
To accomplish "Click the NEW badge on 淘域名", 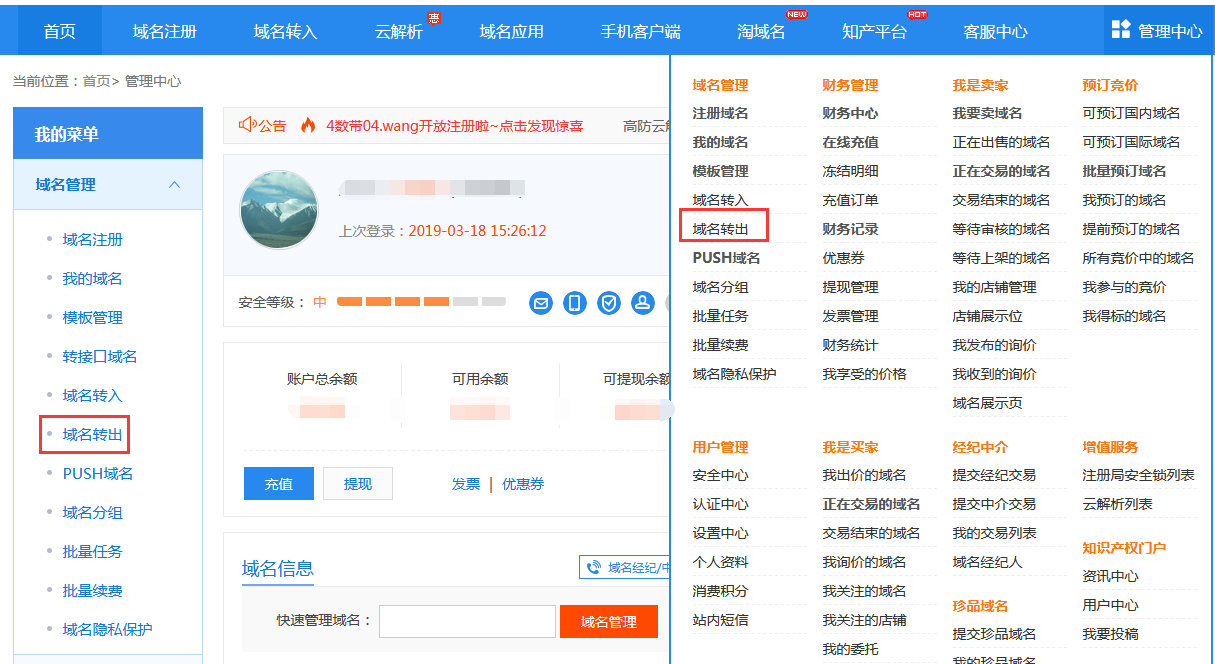I will pos(798,13).
